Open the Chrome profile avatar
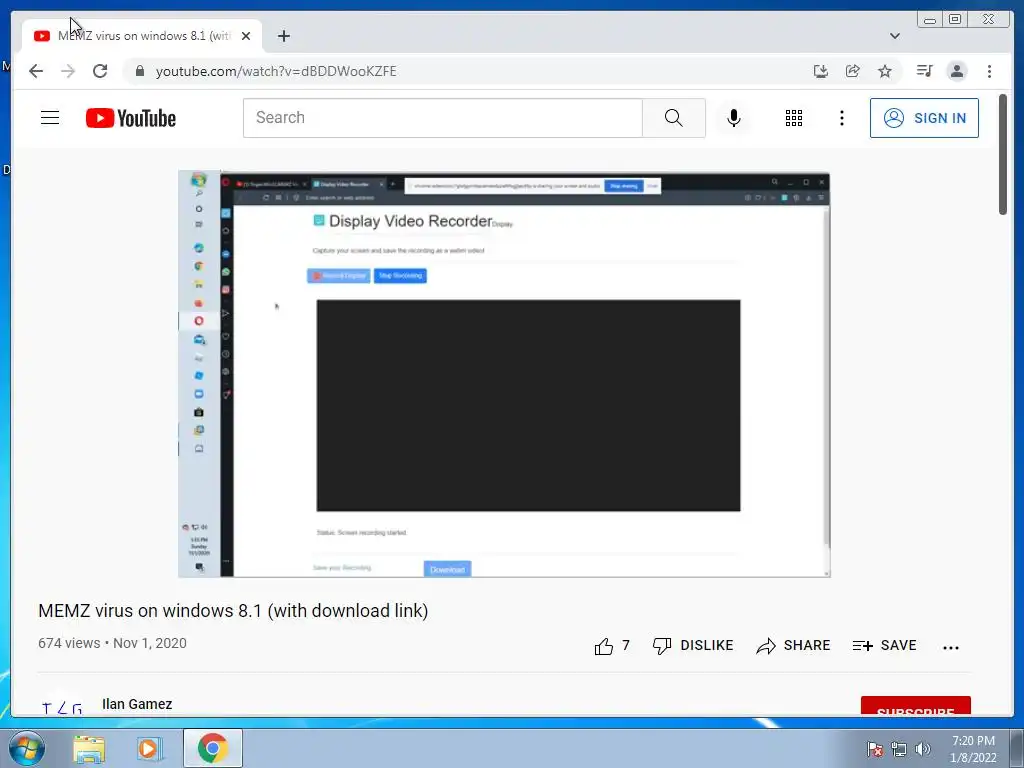The height and width of the screenshot is (768, 1024). point(957,71)
